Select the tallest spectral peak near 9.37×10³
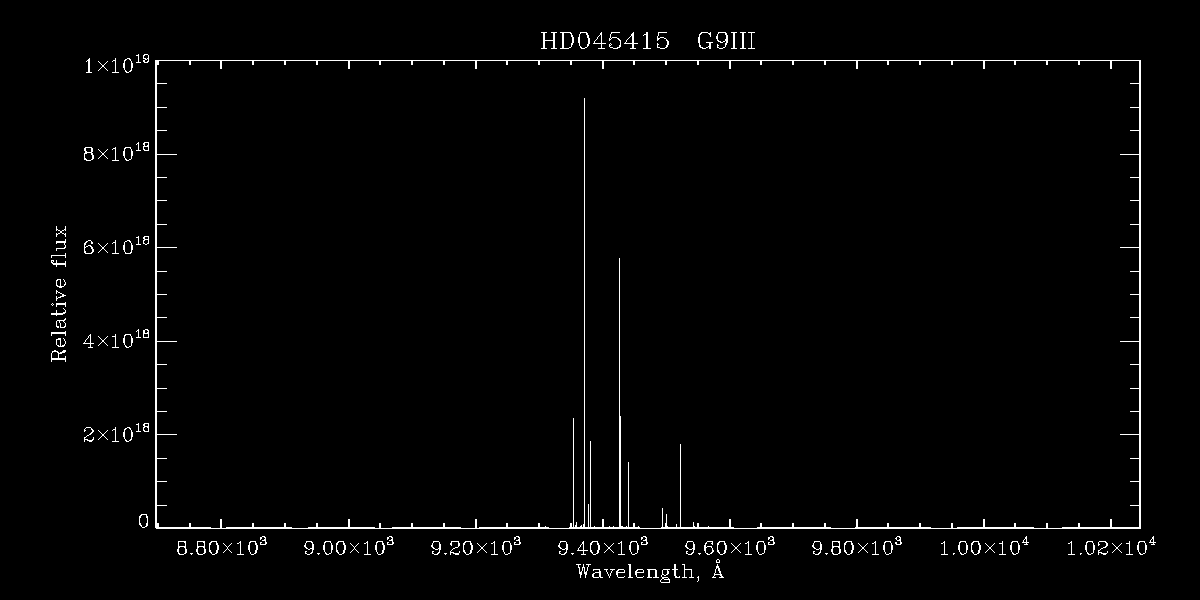The image size is (1200, 600). click(x=584, y=312)
